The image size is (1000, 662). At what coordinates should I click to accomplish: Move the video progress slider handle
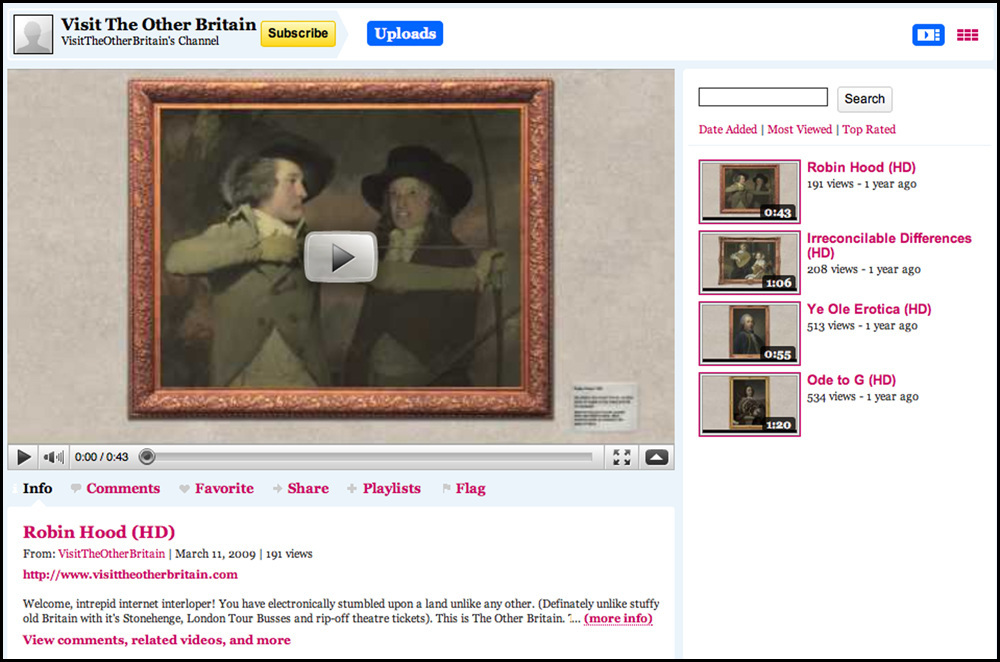(x=147, y=457)
